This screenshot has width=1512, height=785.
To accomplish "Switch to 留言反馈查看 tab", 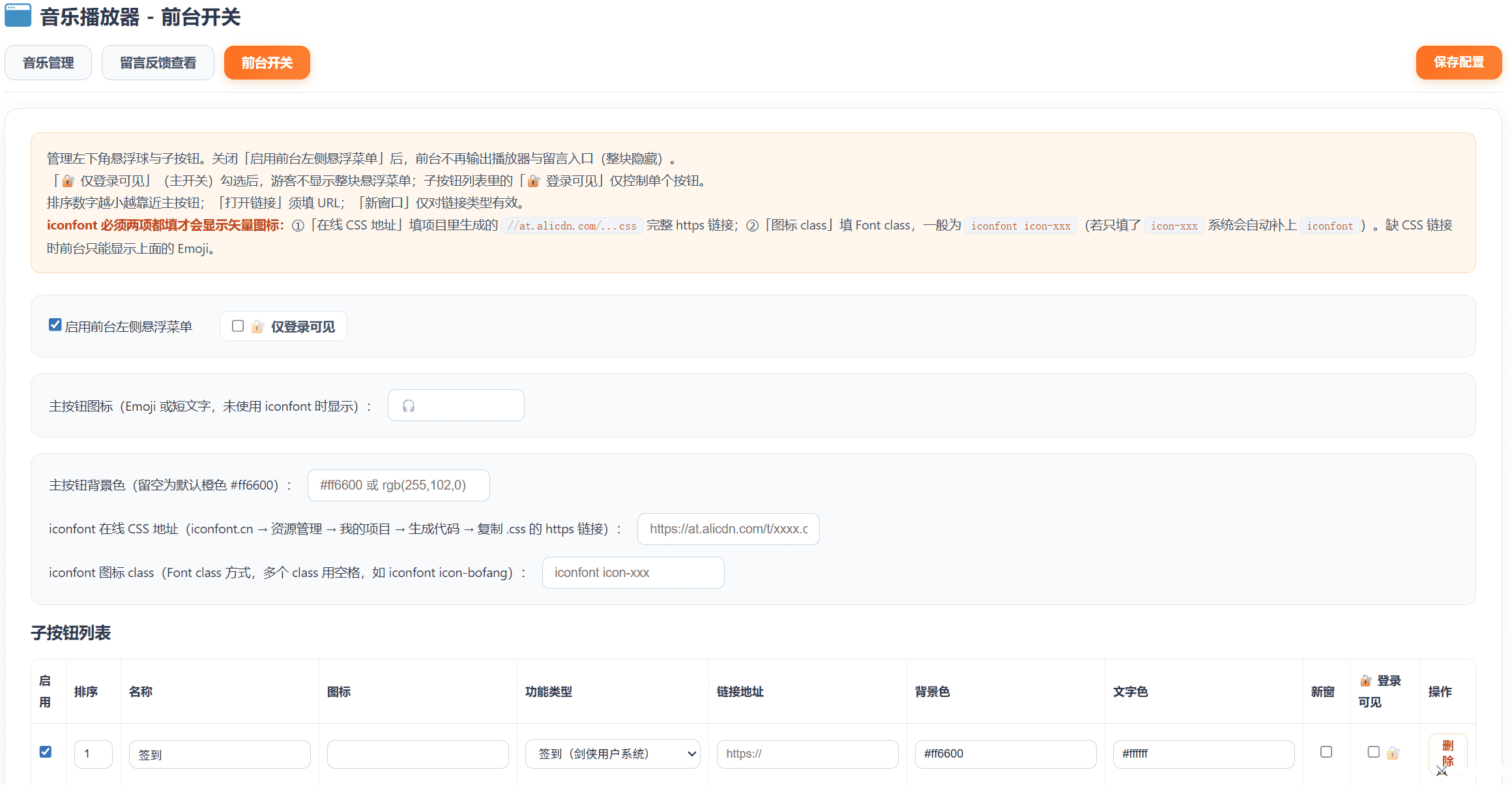I will [158, 63].
